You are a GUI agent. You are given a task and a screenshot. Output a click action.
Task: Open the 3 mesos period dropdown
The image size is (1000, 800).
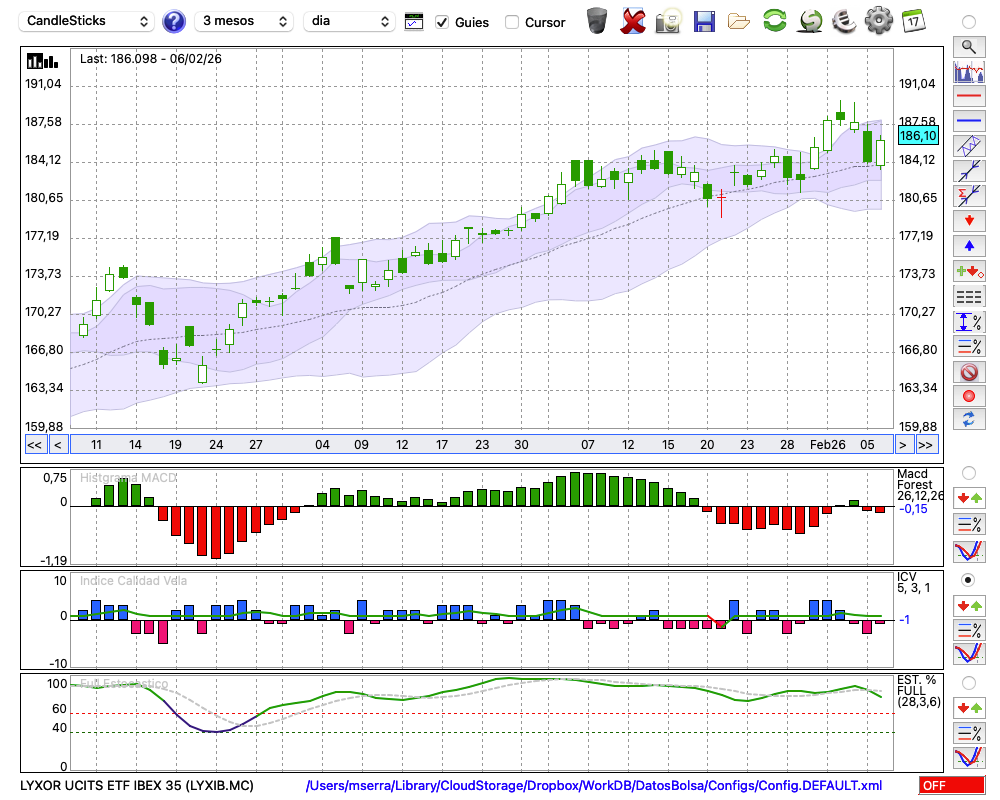244,21
